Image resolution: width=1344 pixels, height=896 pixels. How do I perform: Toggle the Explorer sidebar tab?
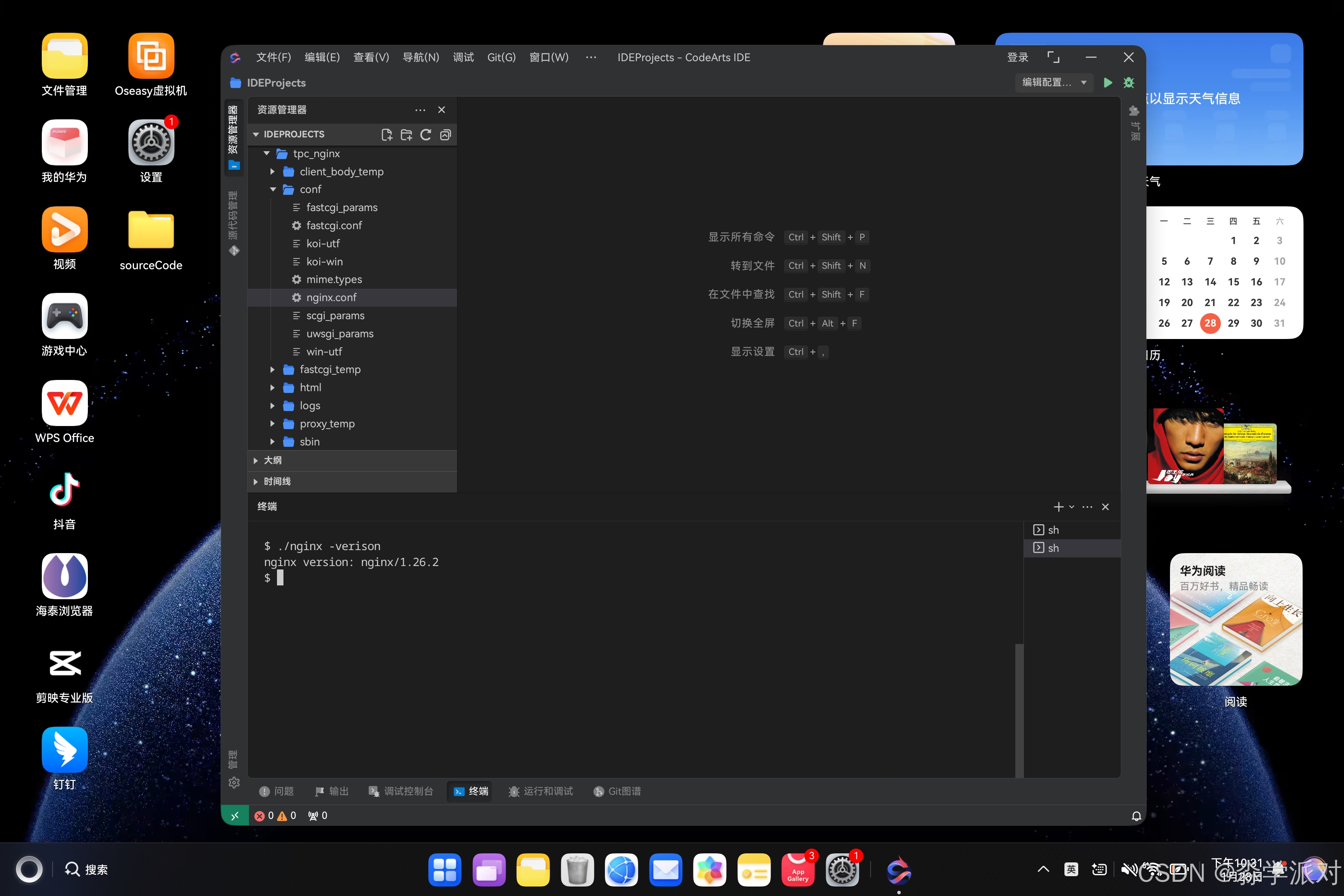[x=234, y=136]
